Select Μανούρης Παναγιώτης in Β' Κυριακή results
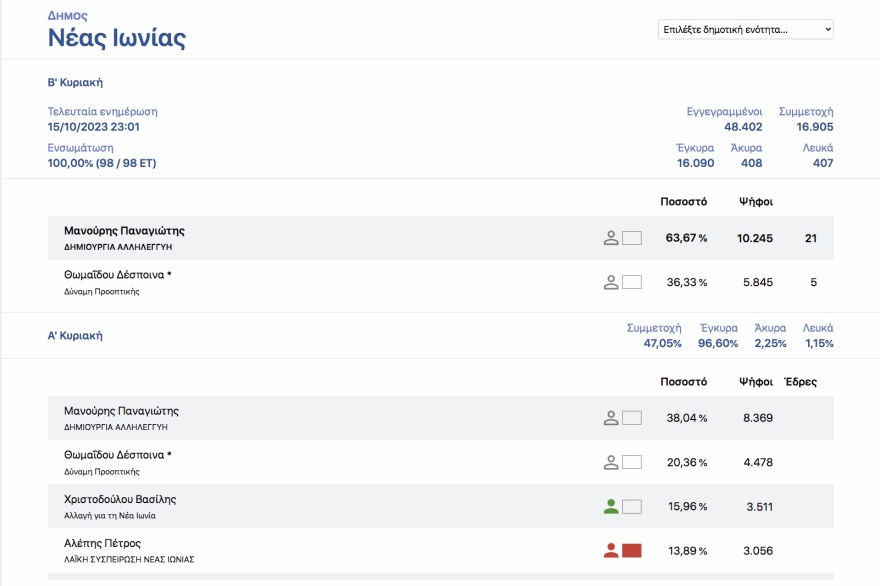This screenshot has height=586, width=880. 124,231
